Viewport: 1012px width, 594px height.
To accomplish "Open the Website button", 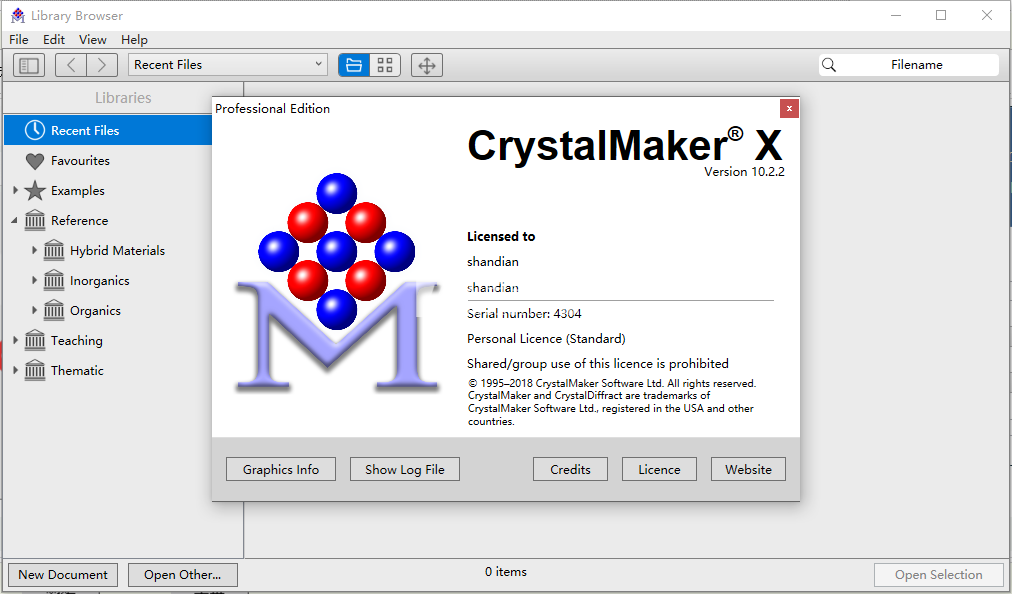I will pos(748,469).
